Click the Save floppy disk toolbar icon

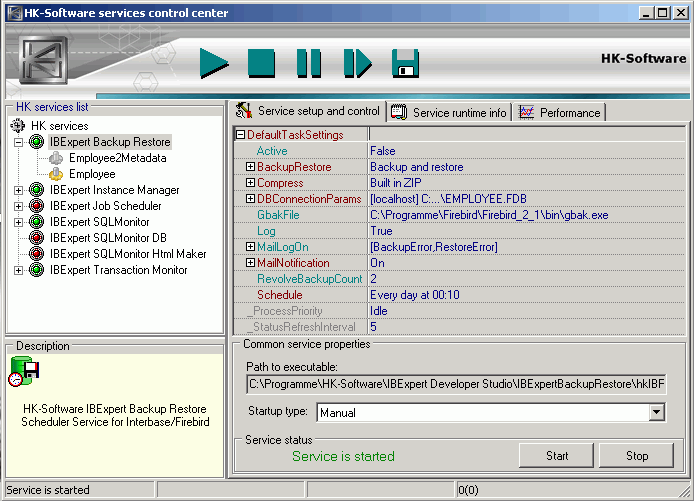coord(405,63)
